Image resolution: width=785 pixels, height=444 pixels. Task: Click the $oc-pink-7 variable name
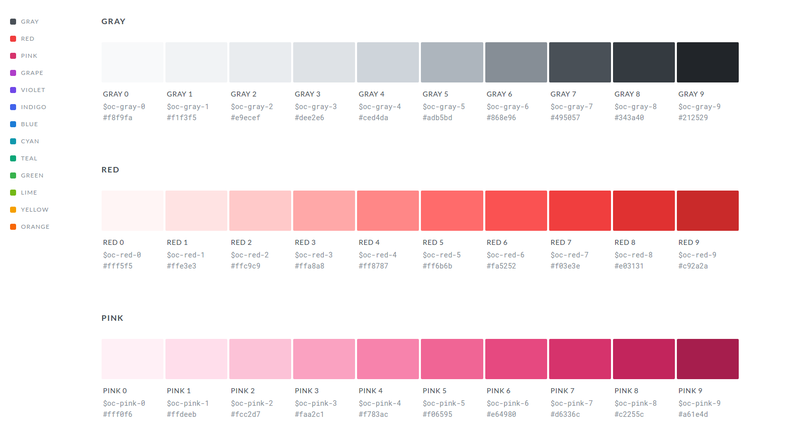(x=571, y=403)
